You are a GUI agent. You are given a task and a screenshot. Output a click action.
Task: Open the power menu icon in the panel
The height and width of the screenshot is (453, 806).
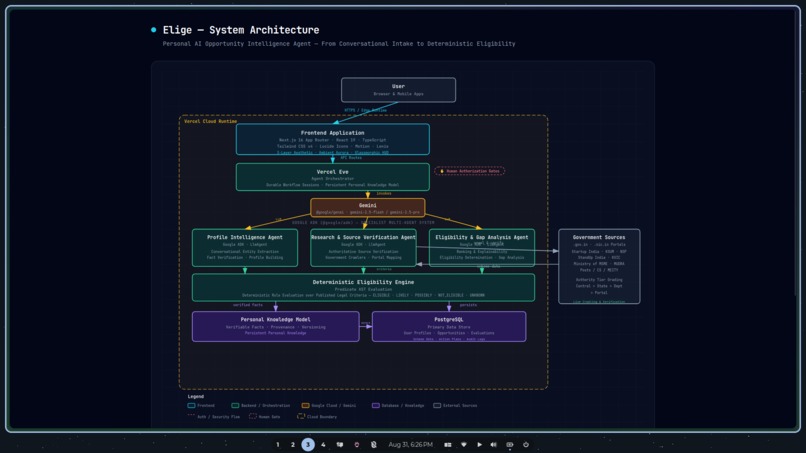coord(526,445)
